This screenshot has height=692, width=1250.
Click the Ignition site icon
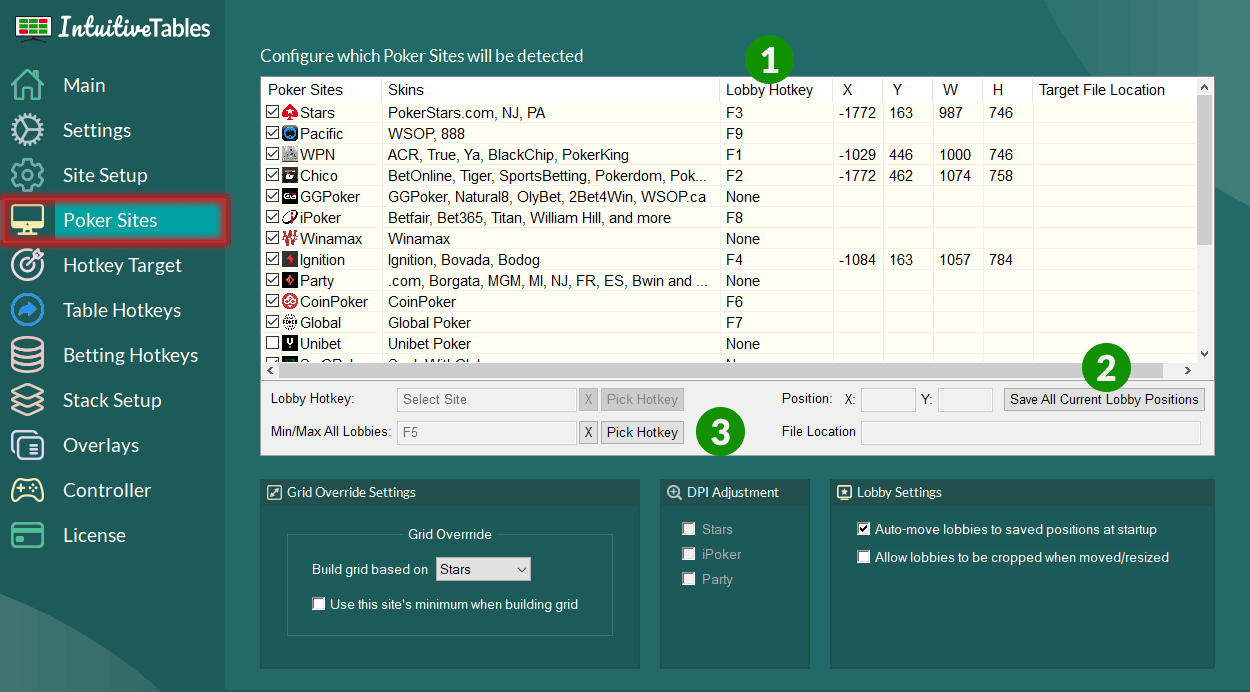tap(290, 260)
